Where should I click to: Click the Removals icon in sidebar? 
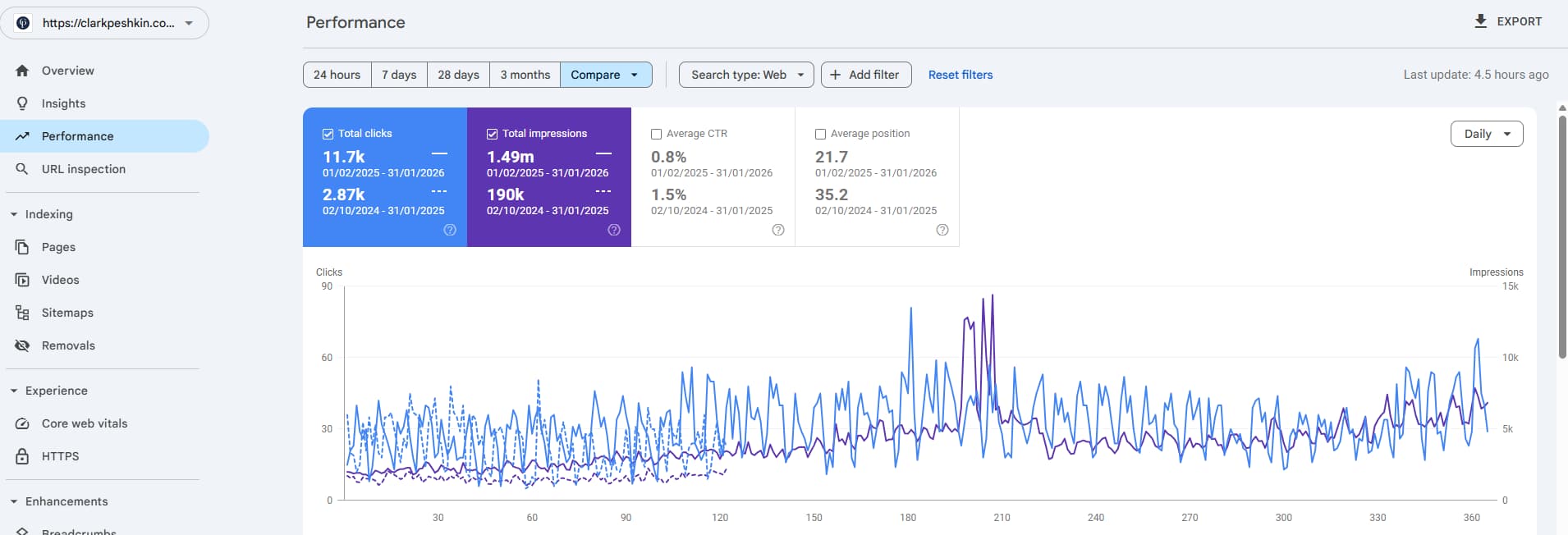coord(22,345)
